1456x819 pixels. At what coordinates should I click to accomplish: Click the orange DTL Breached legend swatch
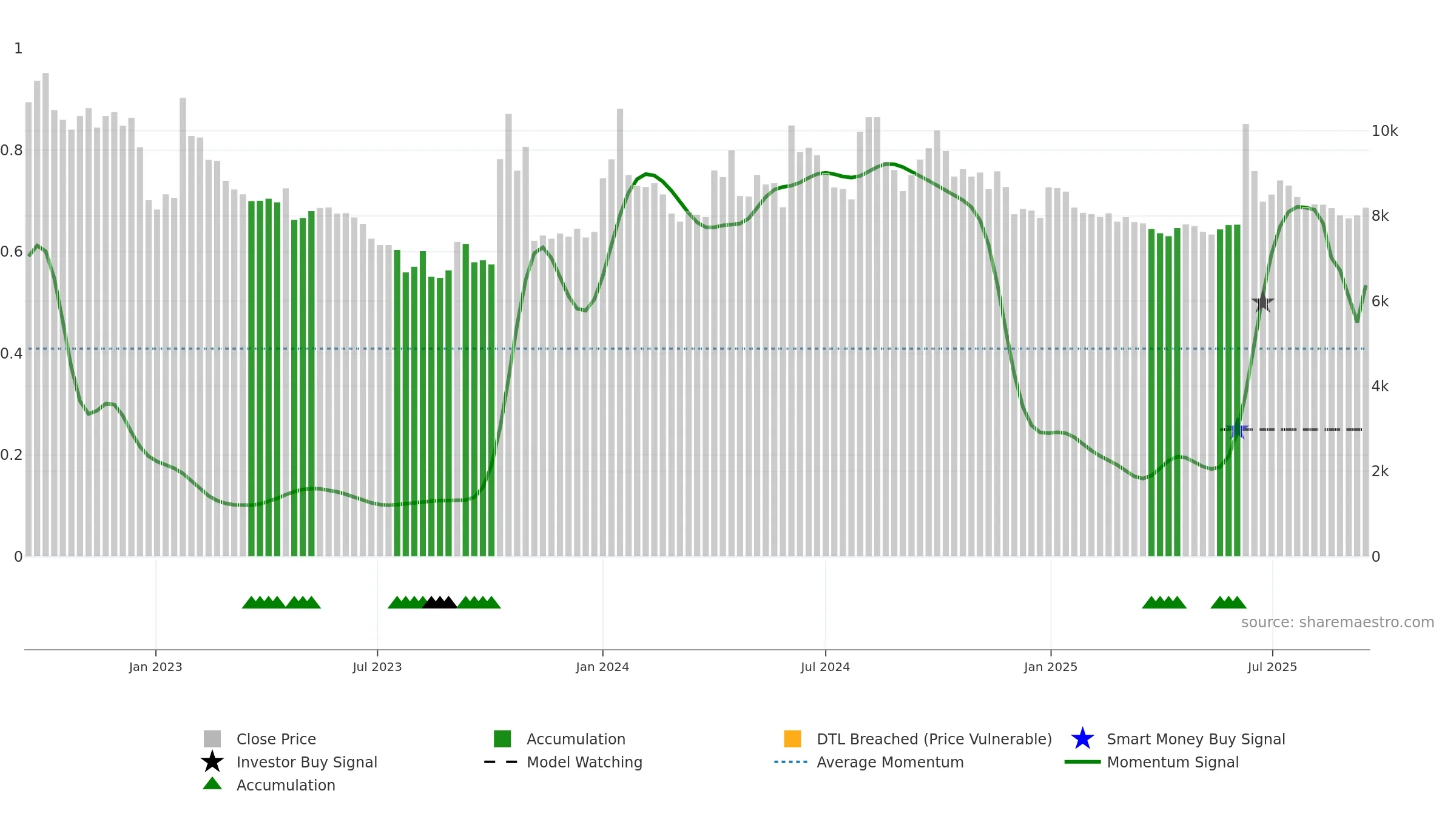click(x=792, y=739)
